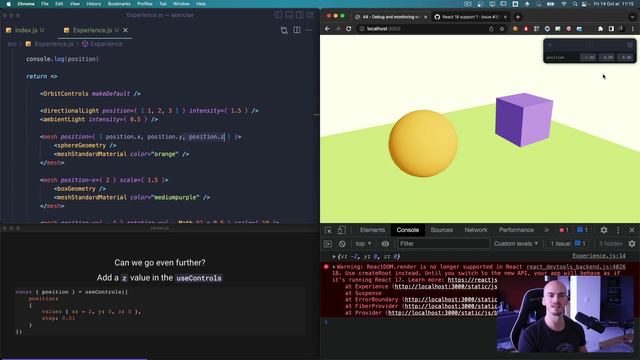Close the Experience.js editor tab

(x=125, y=30)
